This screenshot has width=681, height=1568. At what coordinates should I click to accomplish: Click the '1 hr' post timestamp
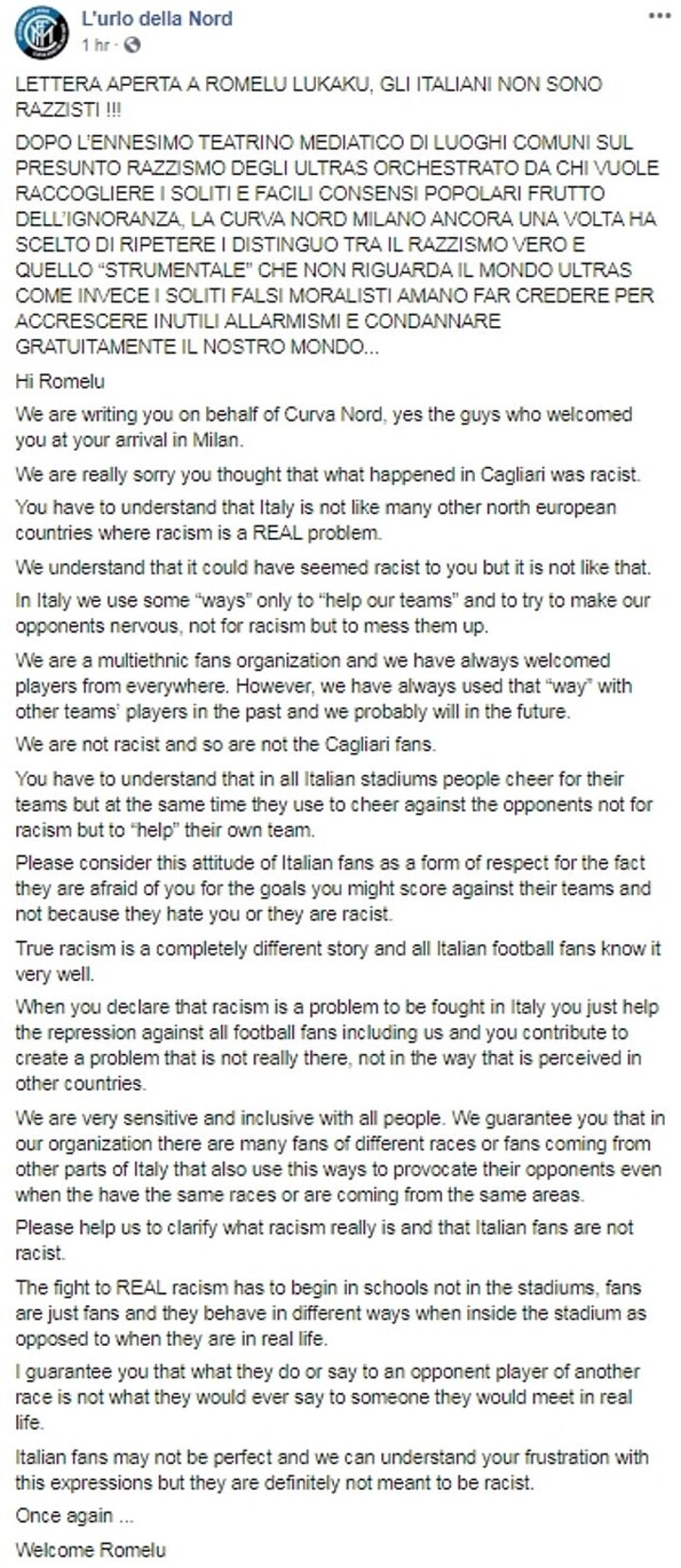pos(95,45)
